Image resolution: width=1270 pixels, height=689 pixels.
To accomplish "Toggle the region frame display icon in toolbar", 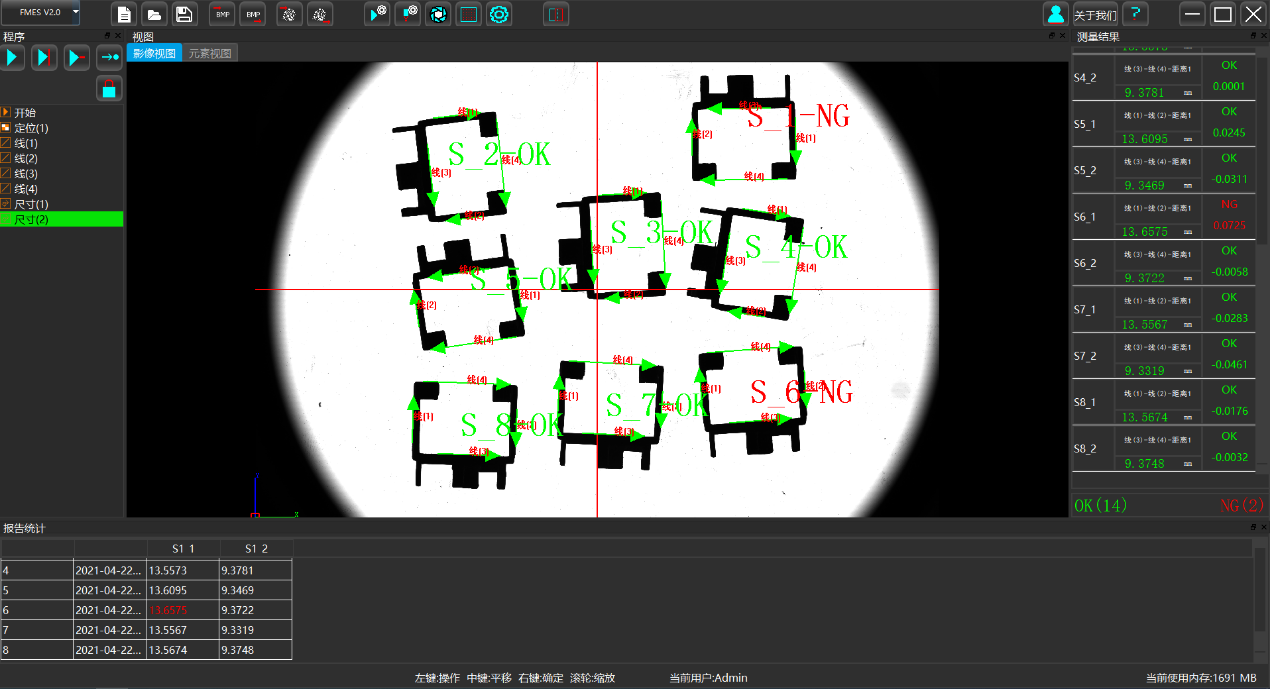I will (x=468, y=14).
